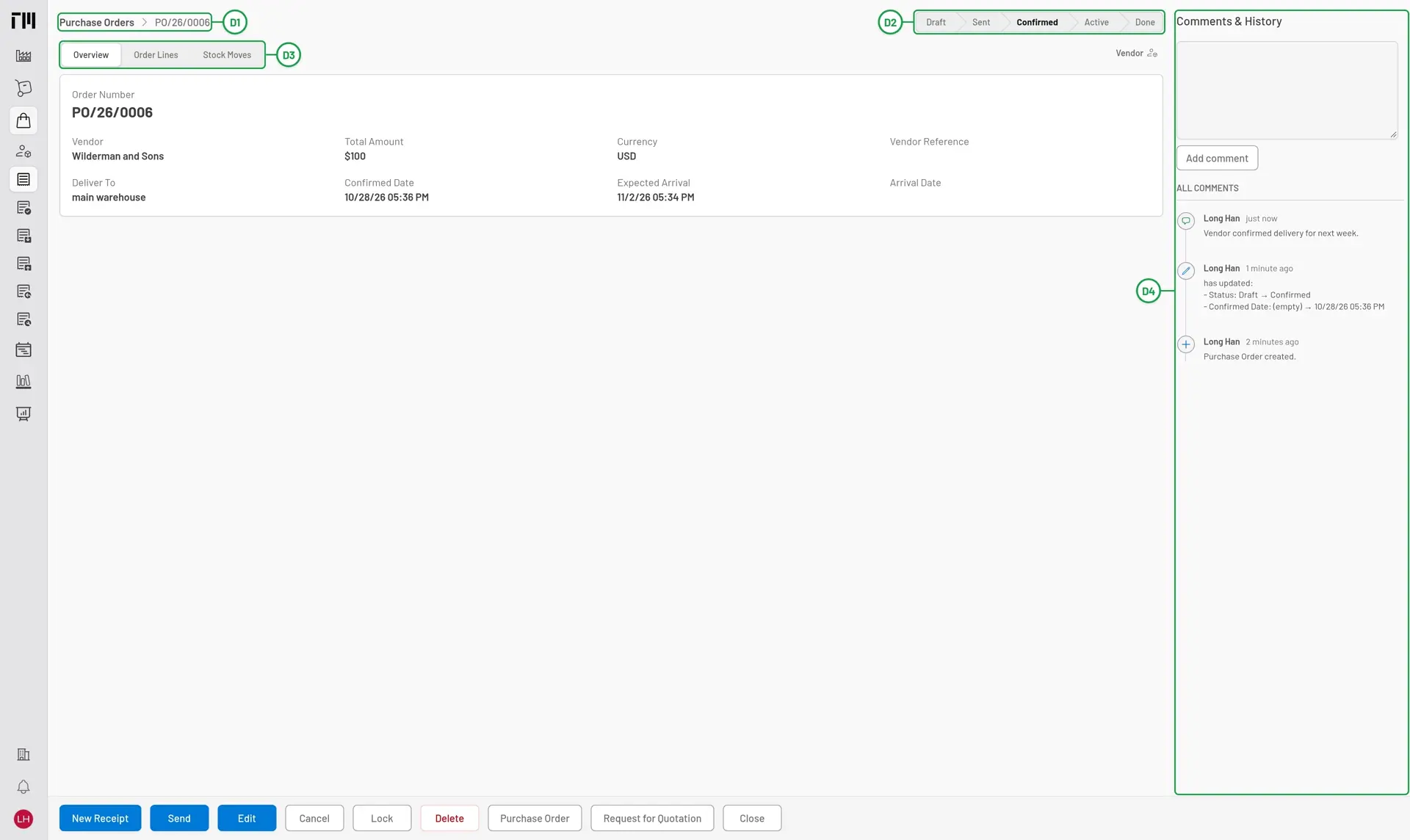
Task: Click the blue Send button
Action: click(x=179, y=818)
